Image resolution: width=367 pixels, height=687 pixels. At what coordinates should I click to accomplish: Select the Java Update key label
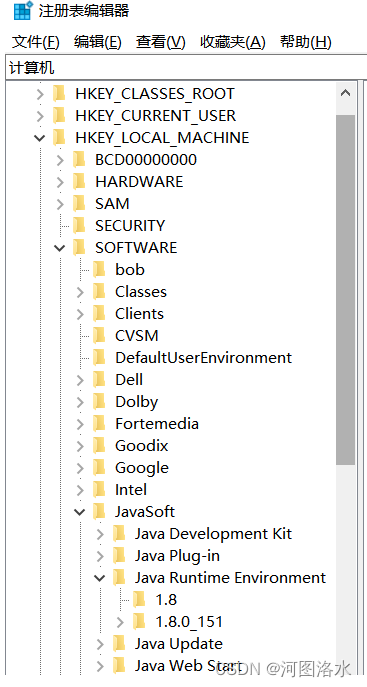pyautogui.click(x=179, y=644)
